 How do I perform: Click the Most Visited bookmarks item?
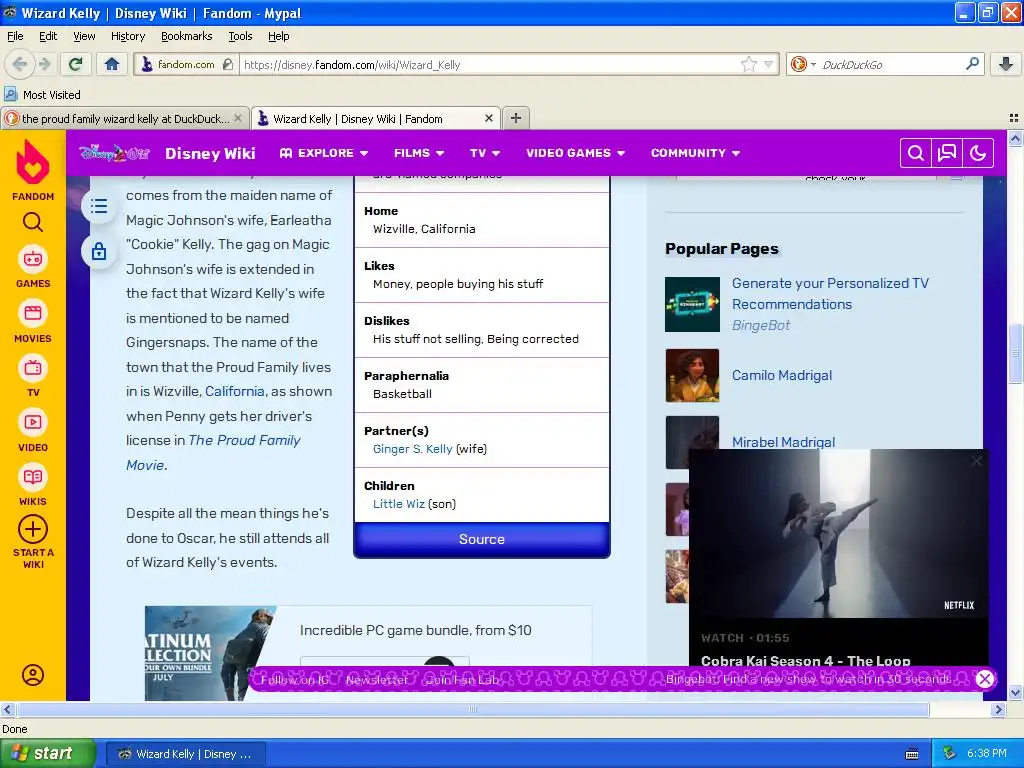(x=42, y=95)
